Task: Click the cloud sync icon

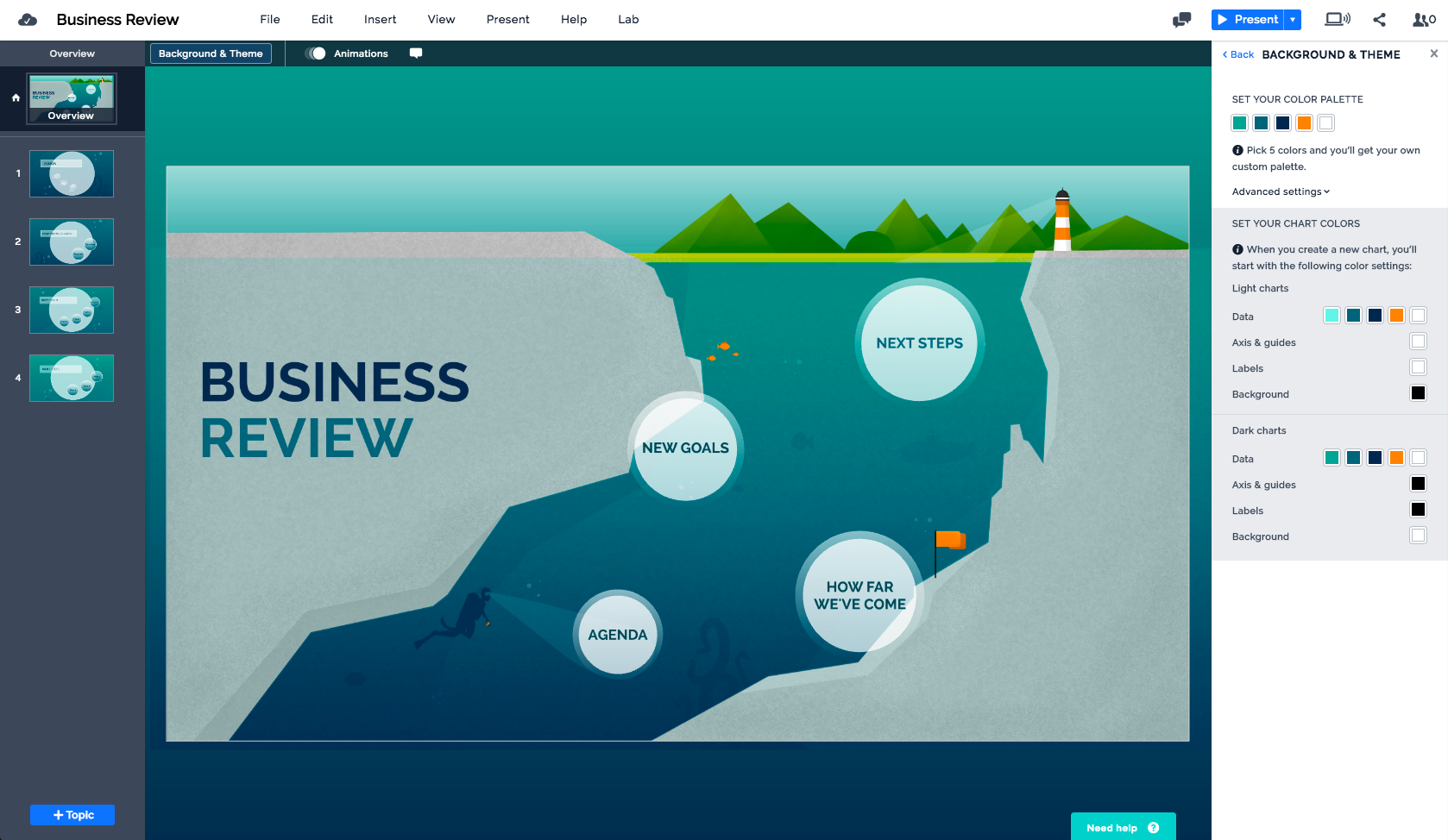Action: (x=28, y=20)
